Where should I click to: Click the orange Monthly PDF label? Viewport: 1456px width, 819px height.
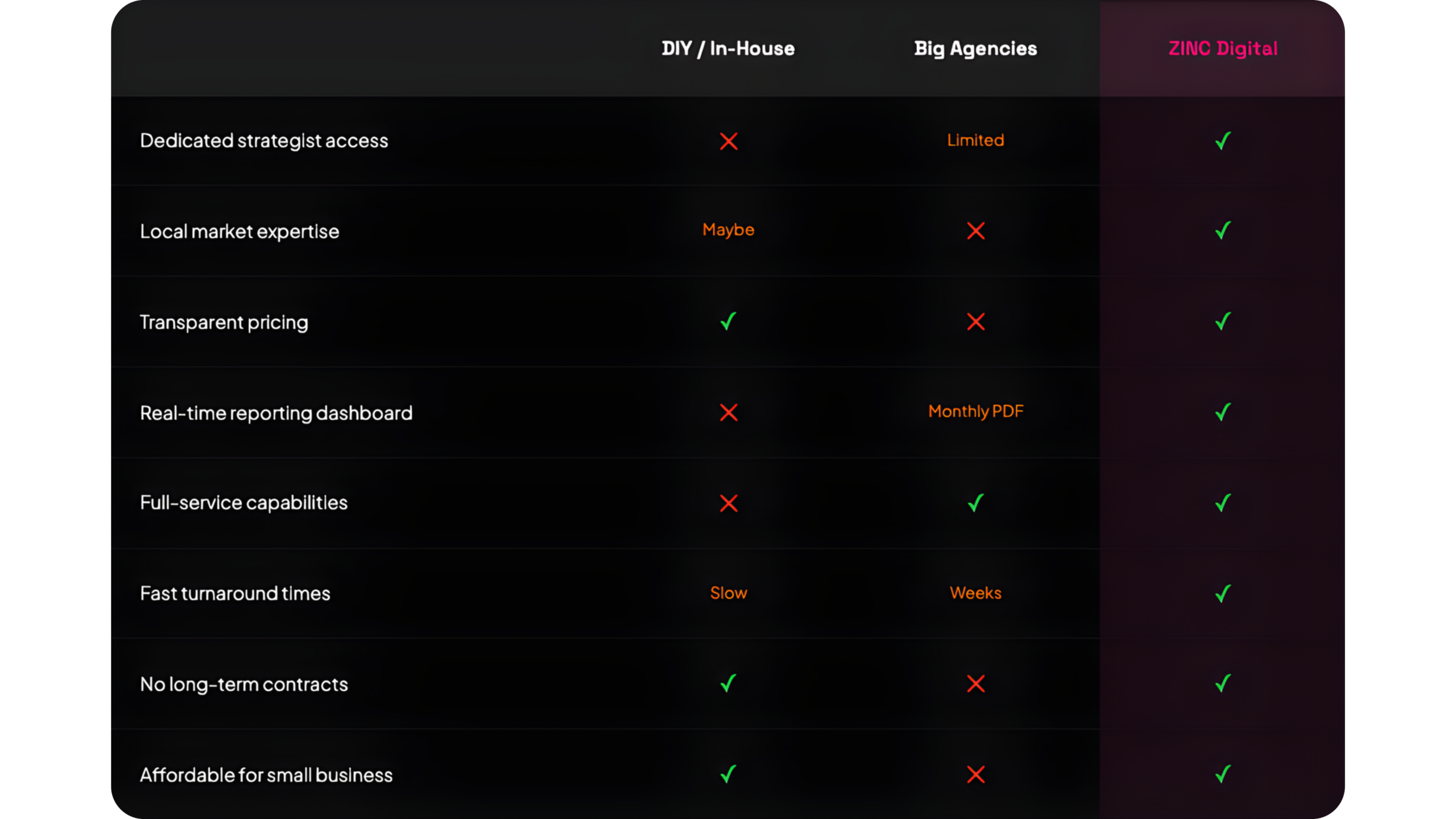(975, 411)
